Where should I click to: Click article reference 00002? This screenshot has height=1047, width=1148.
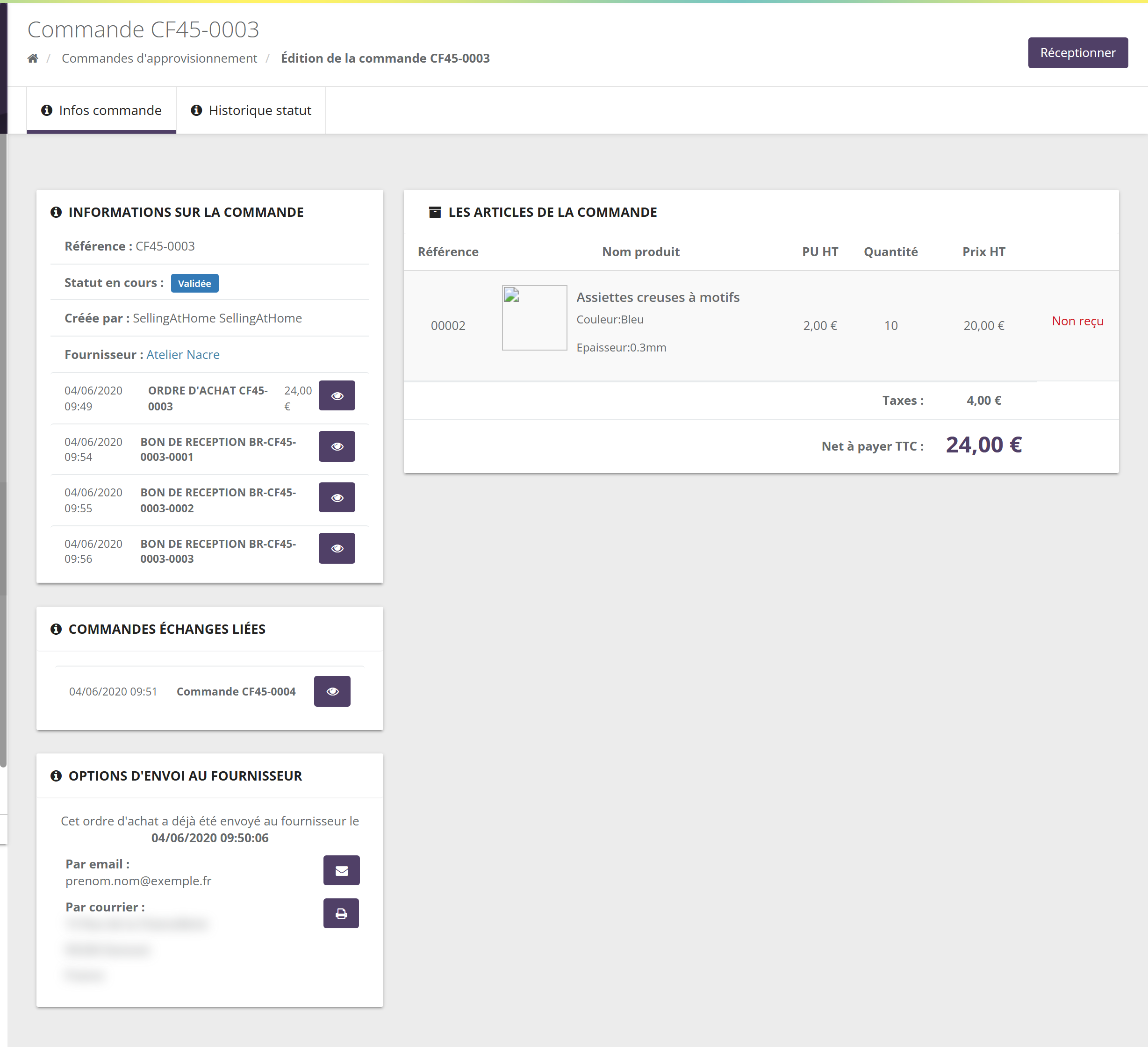tap(448, 326)
